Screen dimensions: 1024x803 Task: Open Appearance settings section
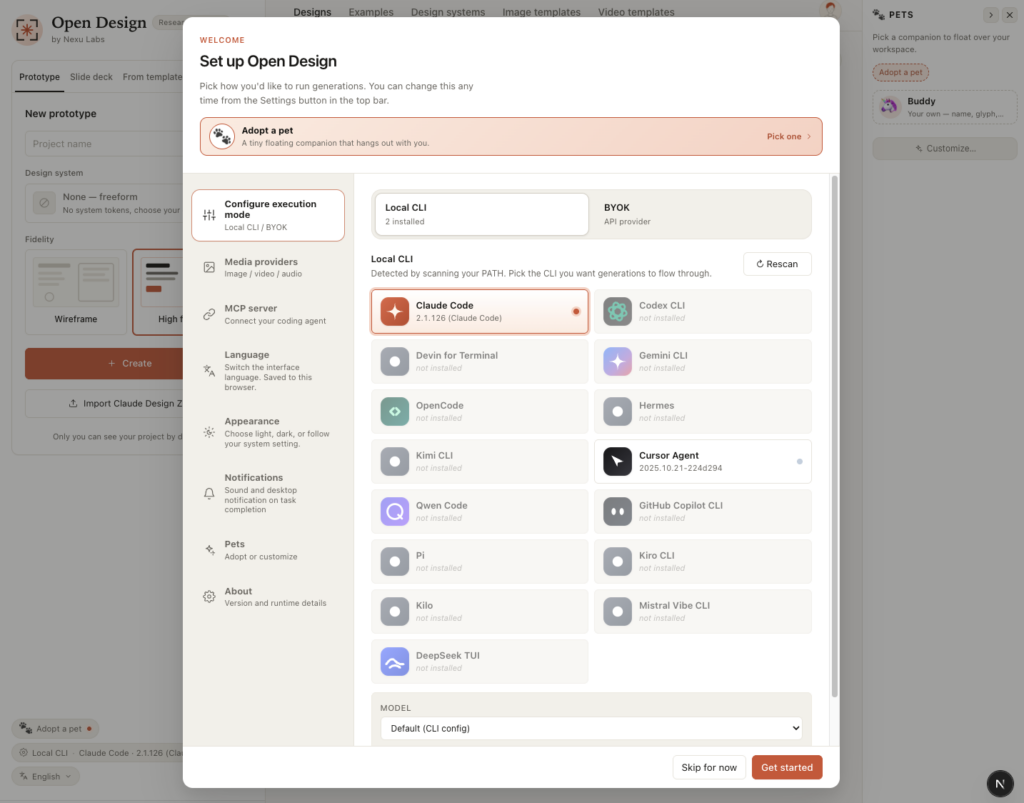[x=268, y=432]
